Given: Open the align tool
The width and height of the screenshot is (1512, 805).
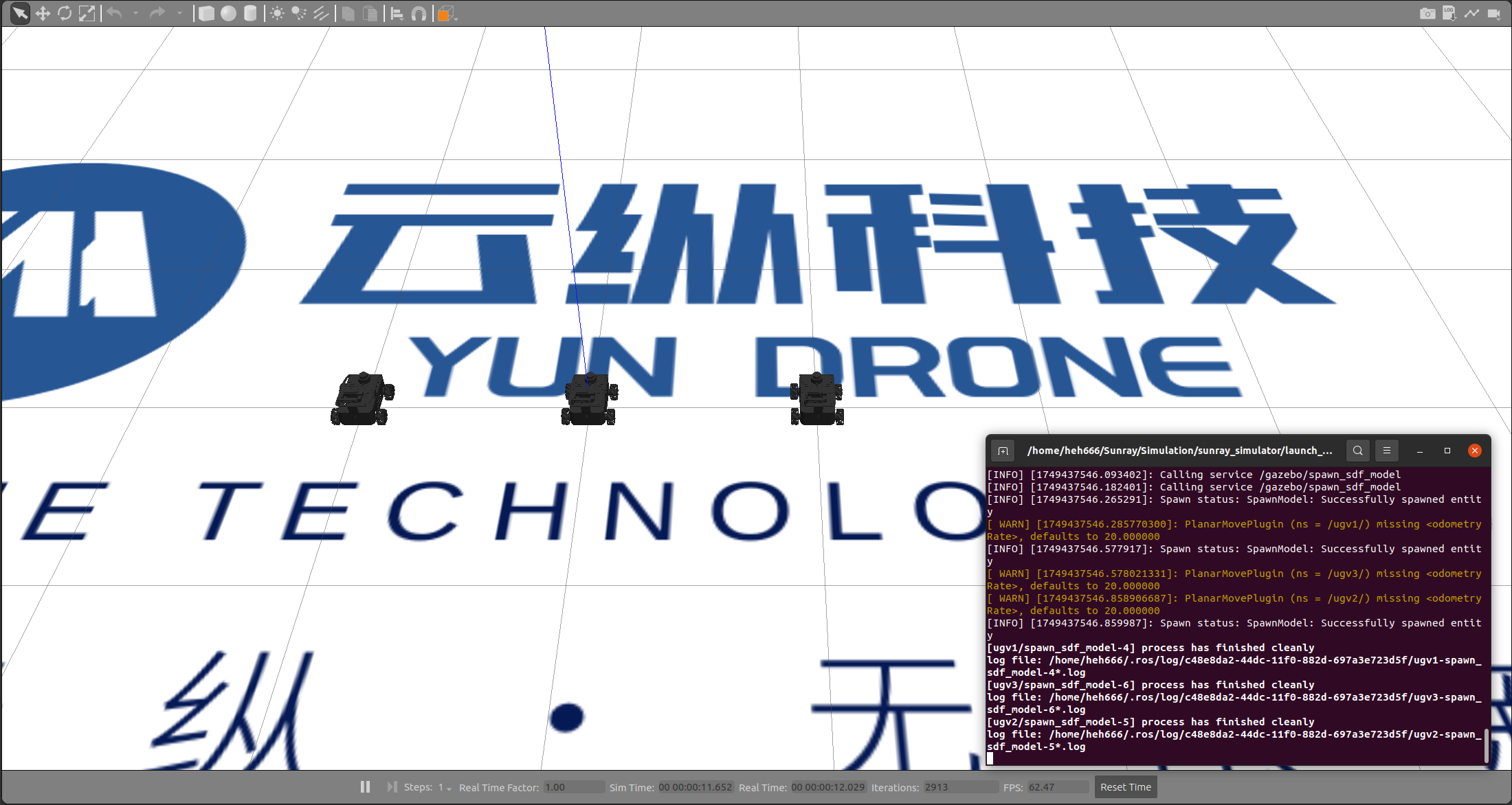Looking at the screenshot, I should pos(397,13).
